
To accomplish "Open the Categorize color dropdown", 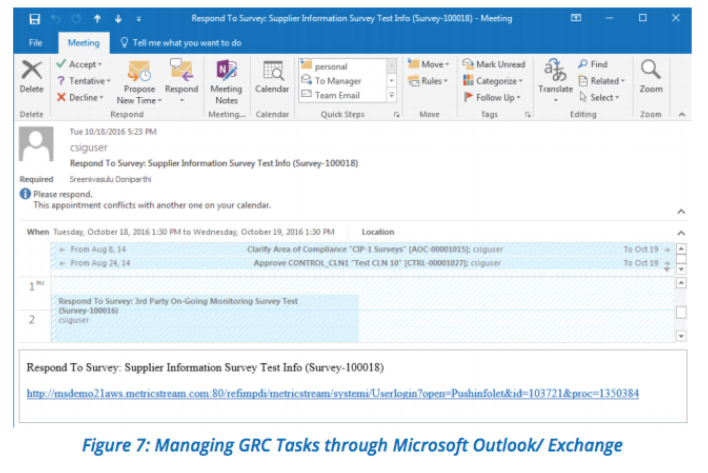I will 493,81.
